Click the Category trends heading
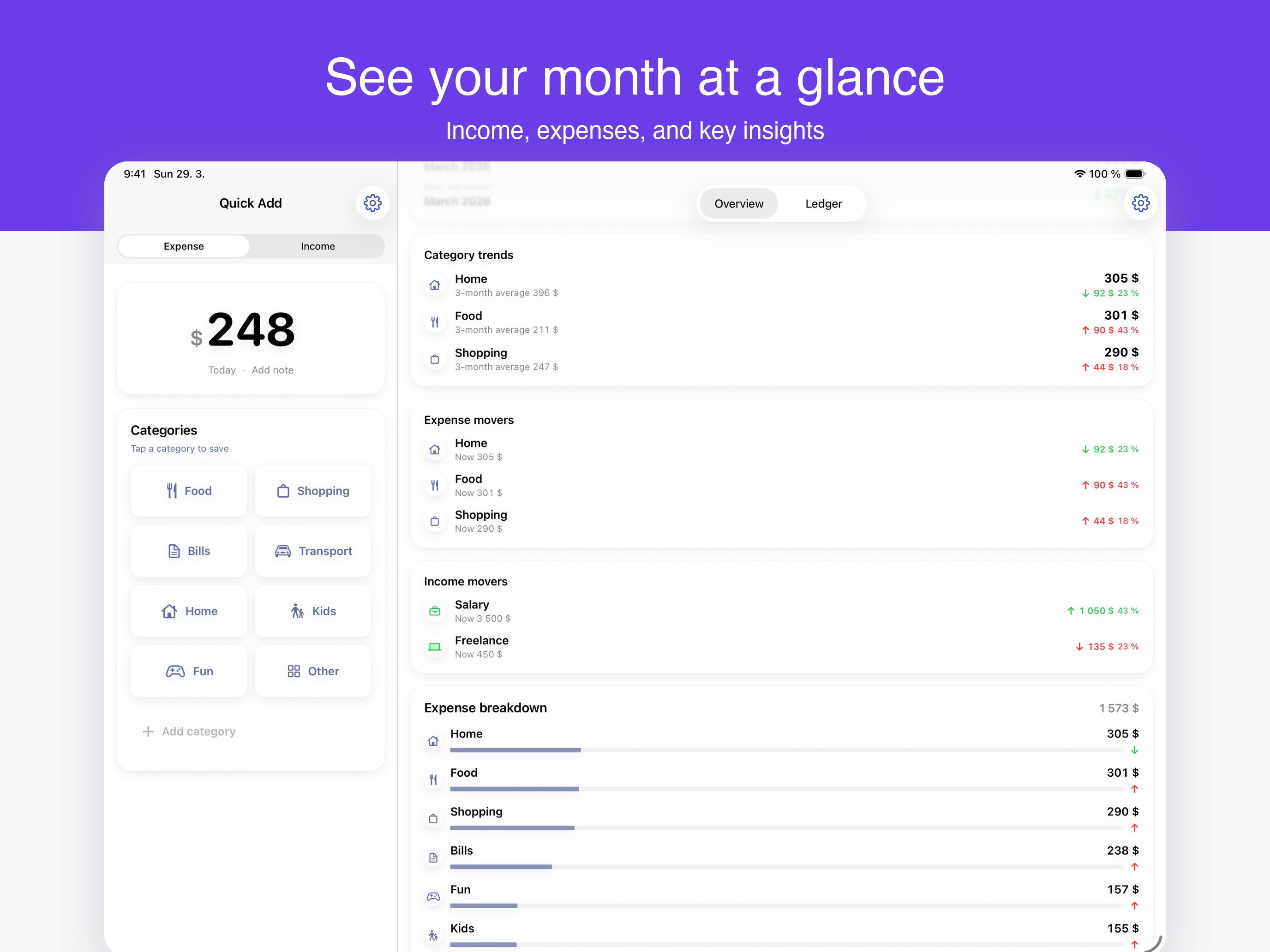Viewport: 1270px width, 952px height. click(468, 255)
